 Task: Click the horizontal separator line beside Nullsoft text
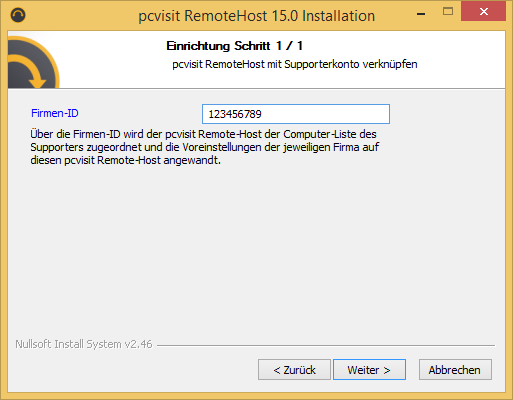pyautogui.click(x=326, y=345)
